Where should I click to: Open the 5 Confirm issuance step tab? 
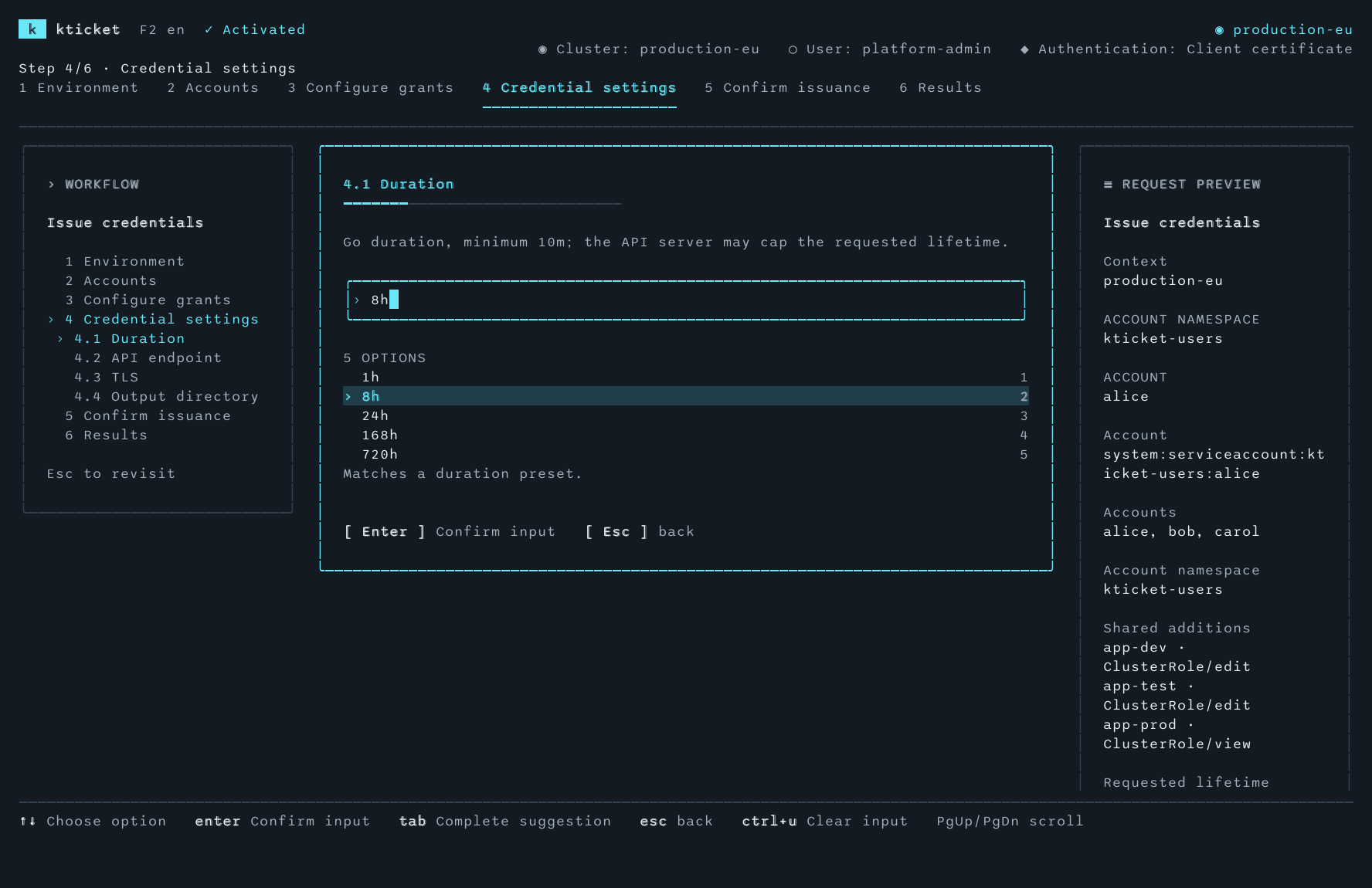coord(788,87)
